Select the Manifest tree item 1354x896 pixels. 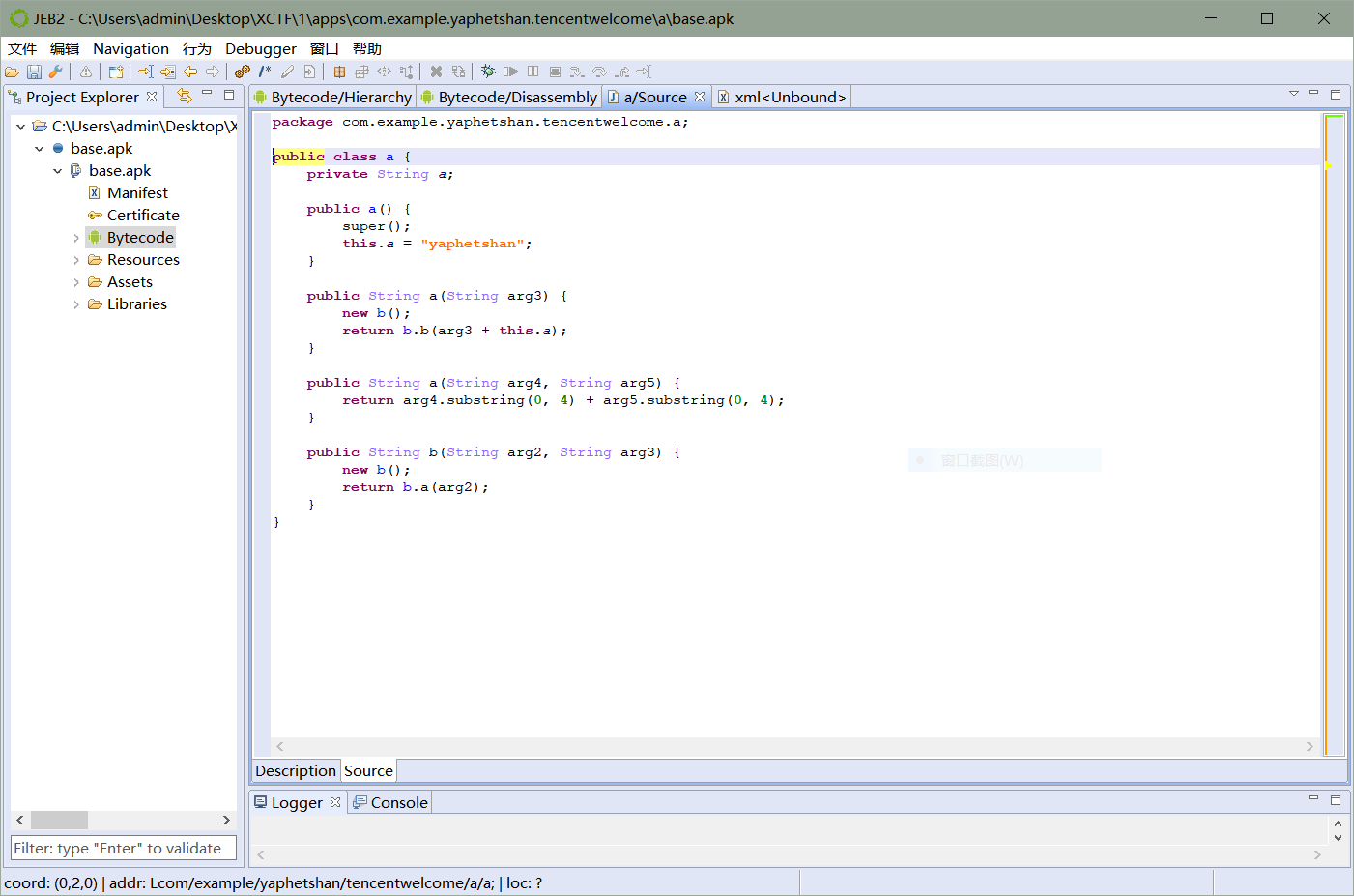point(137,193)
